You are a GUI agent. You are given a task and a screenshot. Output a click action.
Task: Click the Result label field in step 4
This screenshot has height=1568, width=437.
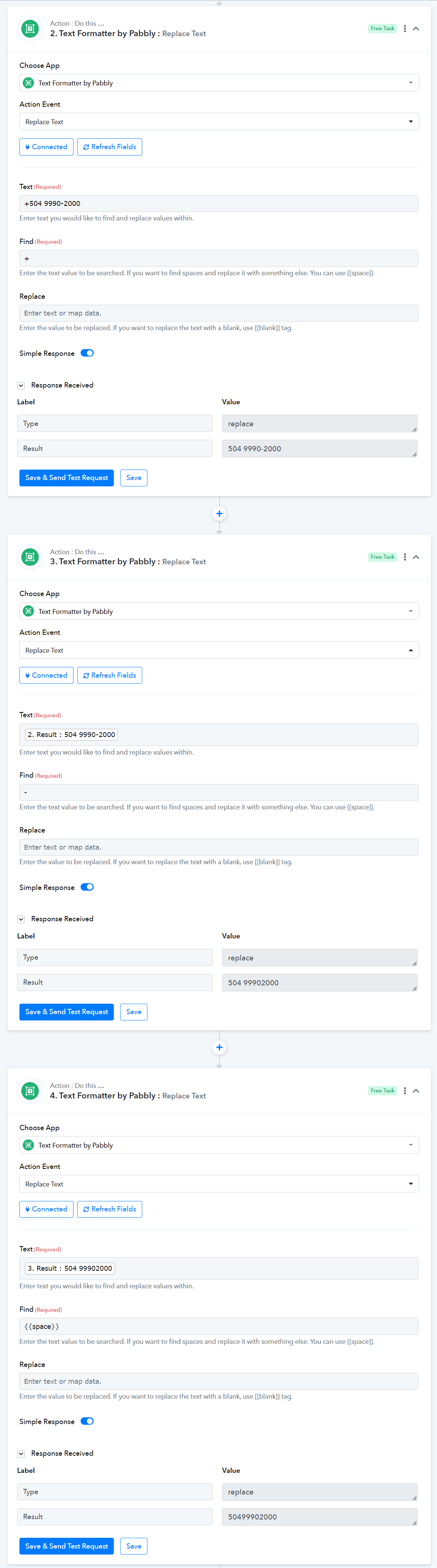click(115, 1517)
